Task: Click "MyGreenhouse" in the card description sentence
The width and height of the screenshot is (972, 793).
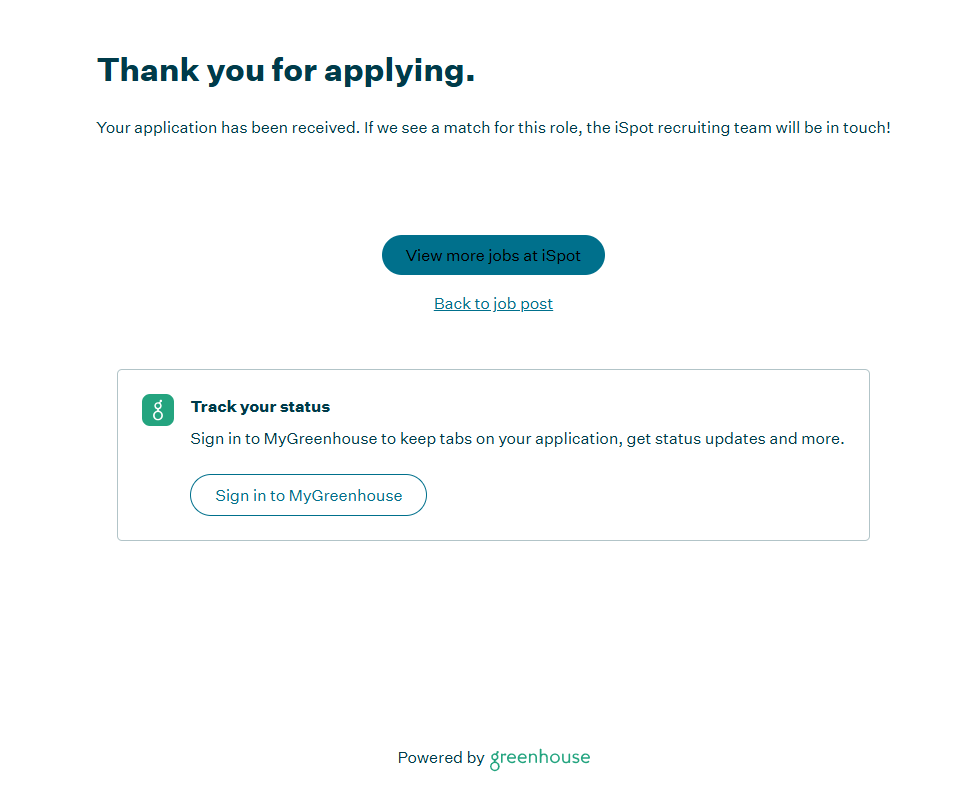Action: [320, 439]
